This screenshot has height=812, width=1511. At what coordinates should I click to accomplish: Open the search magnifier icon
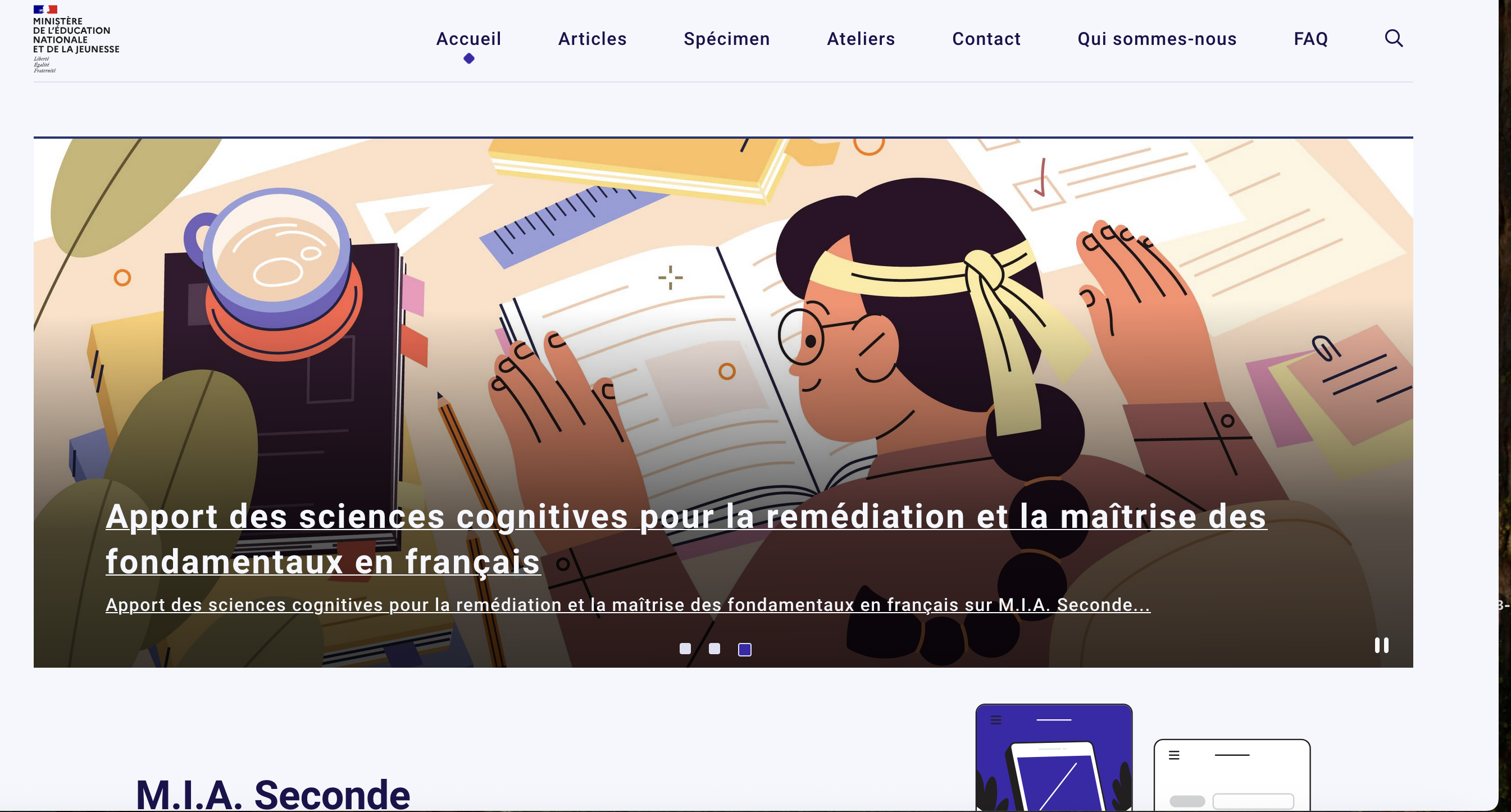coord(1394,38)
